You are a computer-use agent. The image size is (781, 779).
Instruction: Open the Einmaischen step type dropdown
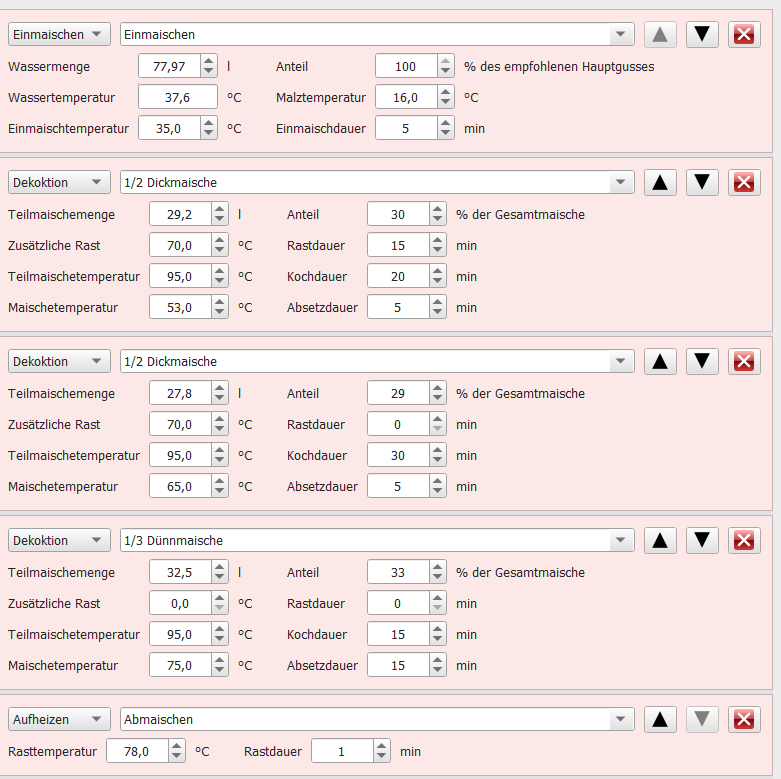pyautogui.click(x=58, y=35)
